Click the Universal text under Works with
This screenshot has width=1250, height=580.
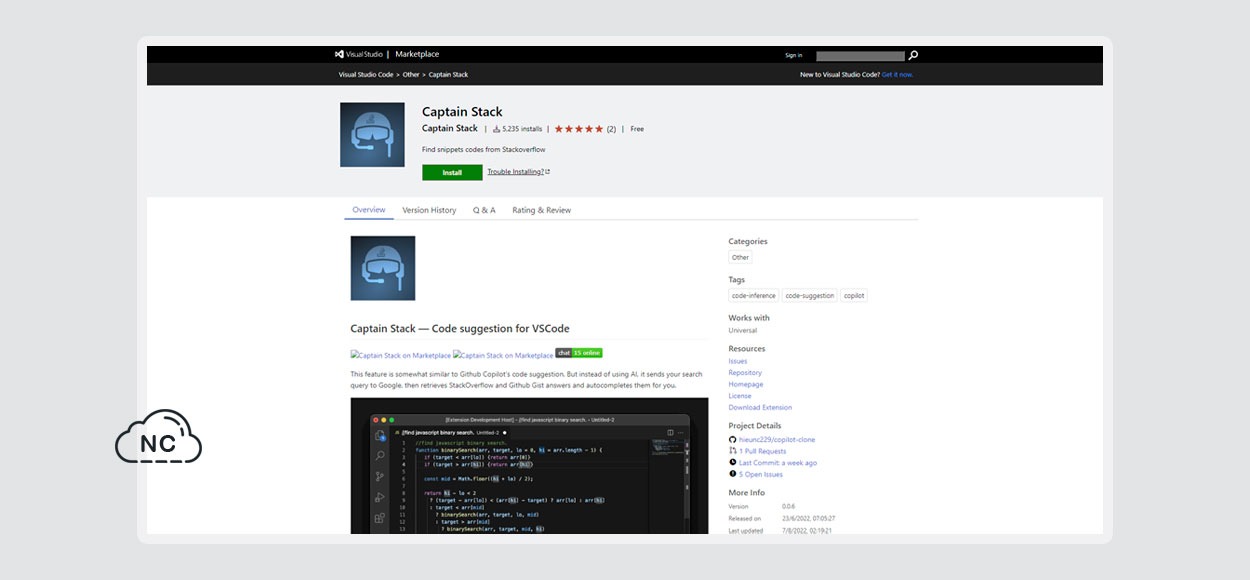(743, 330)
